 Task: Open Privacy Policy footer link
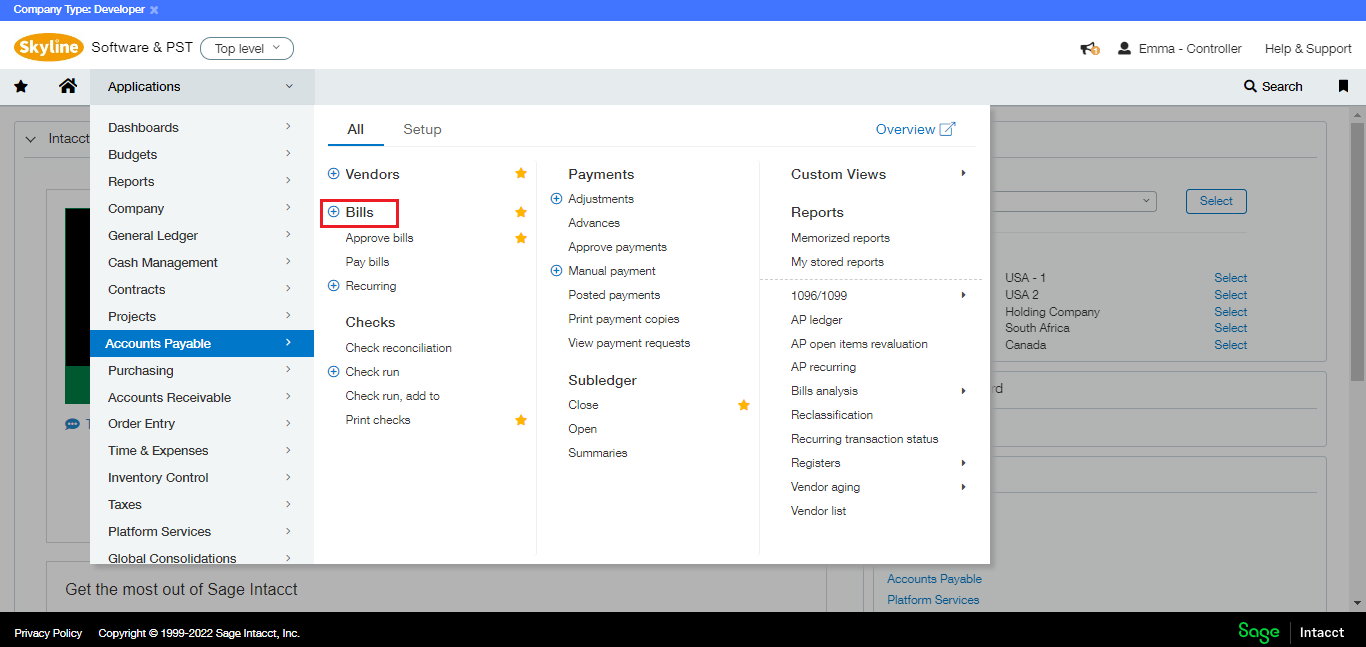[48, 633]
